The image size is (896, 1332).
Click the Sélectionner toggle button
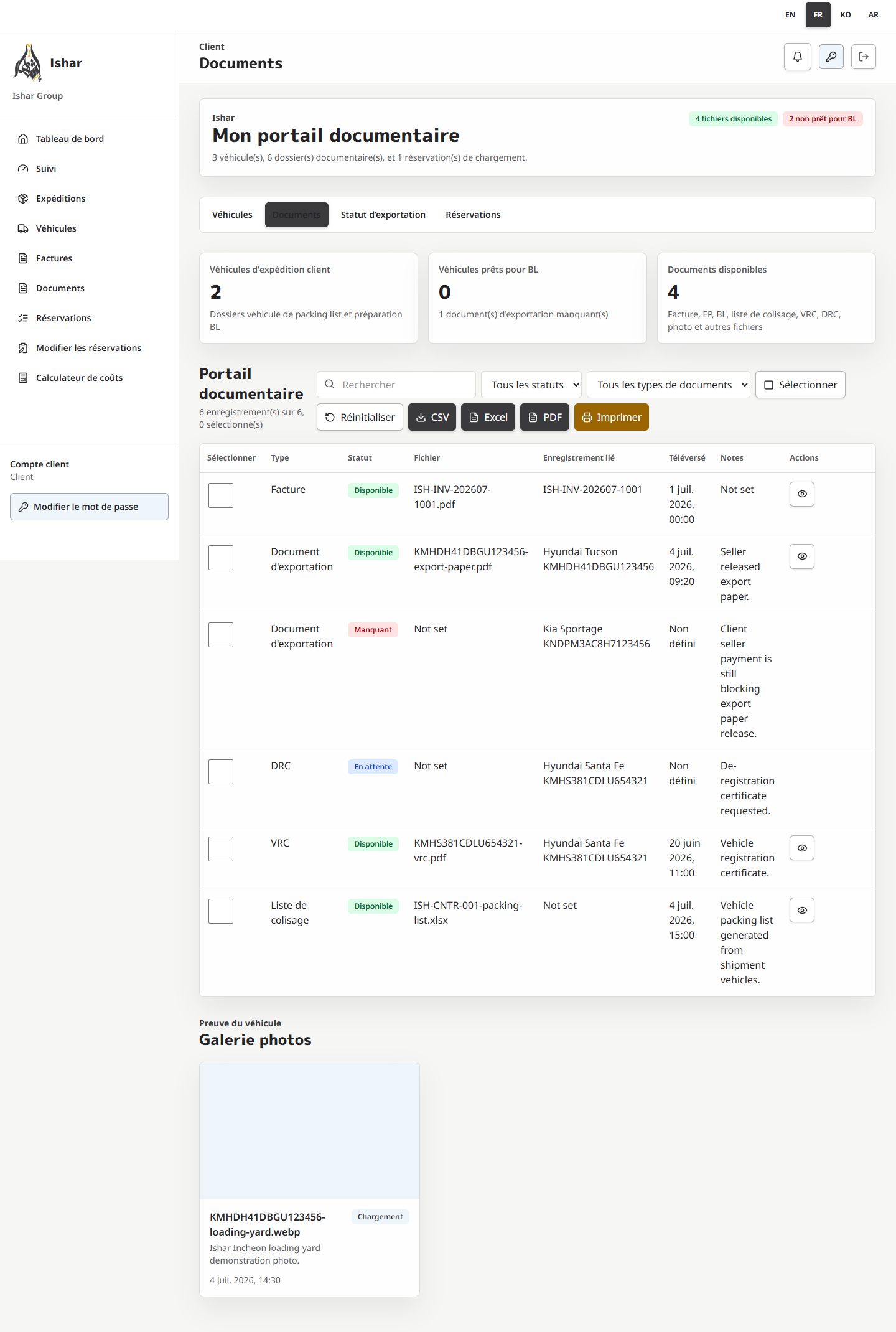(800, 385)
